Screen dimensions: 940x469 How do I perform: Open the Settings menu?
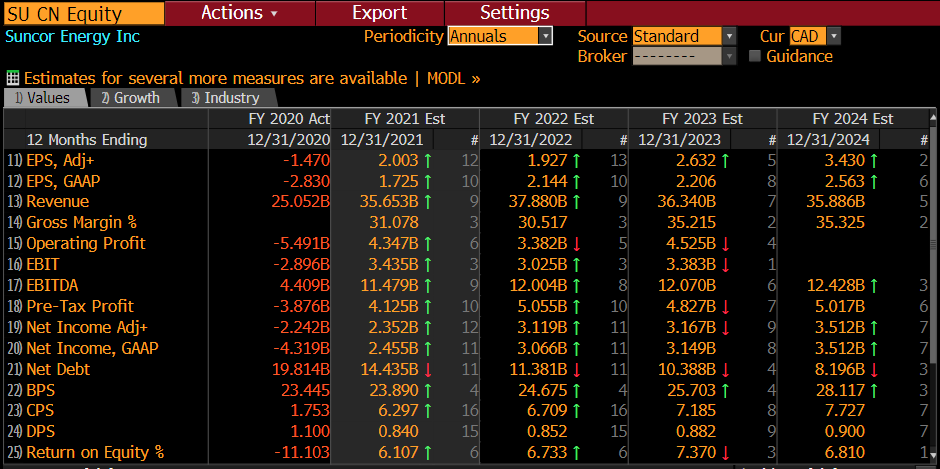click(515, 13)
